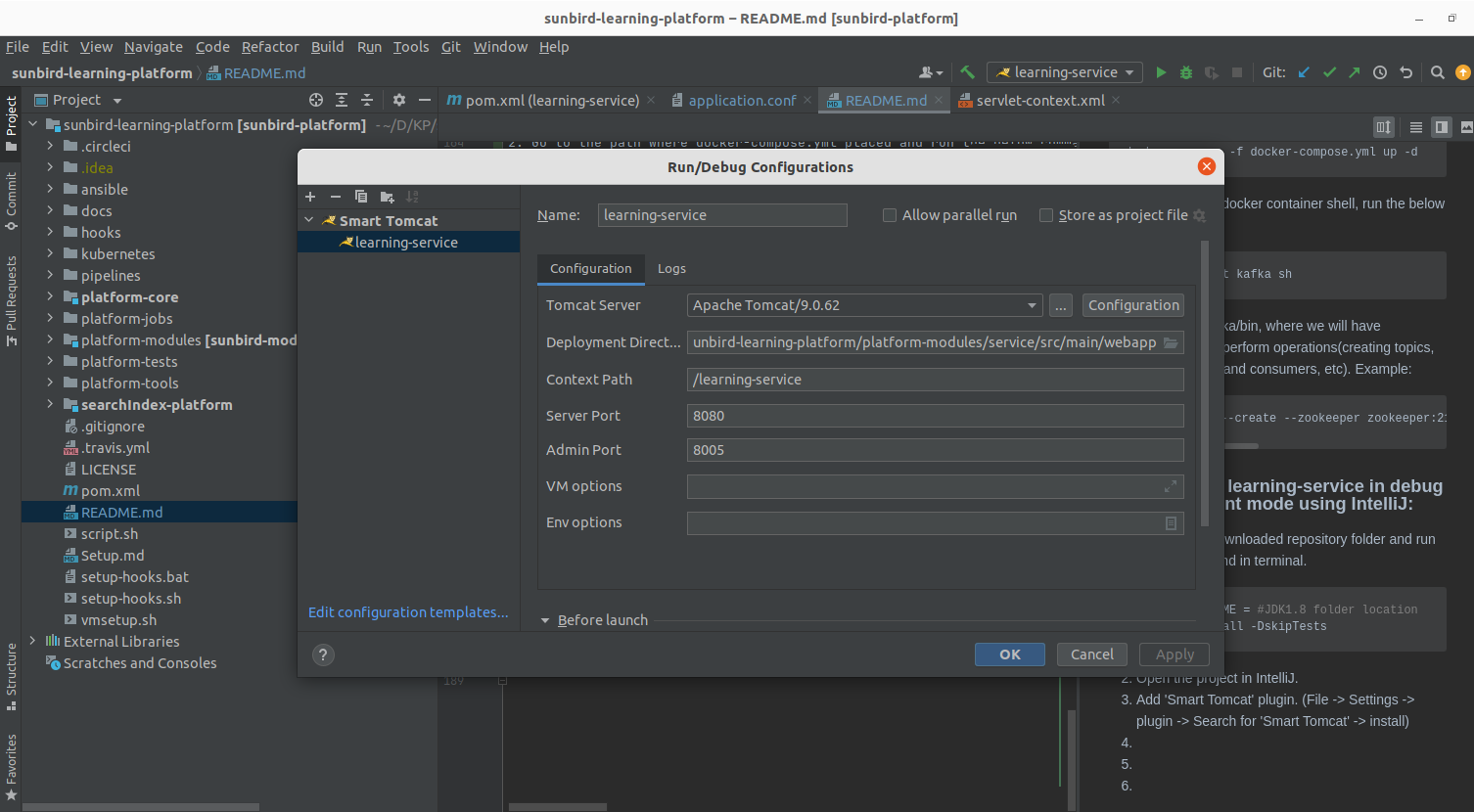
Task: Select the Configuration tab in dialog
Action: (x=590, y=268)
